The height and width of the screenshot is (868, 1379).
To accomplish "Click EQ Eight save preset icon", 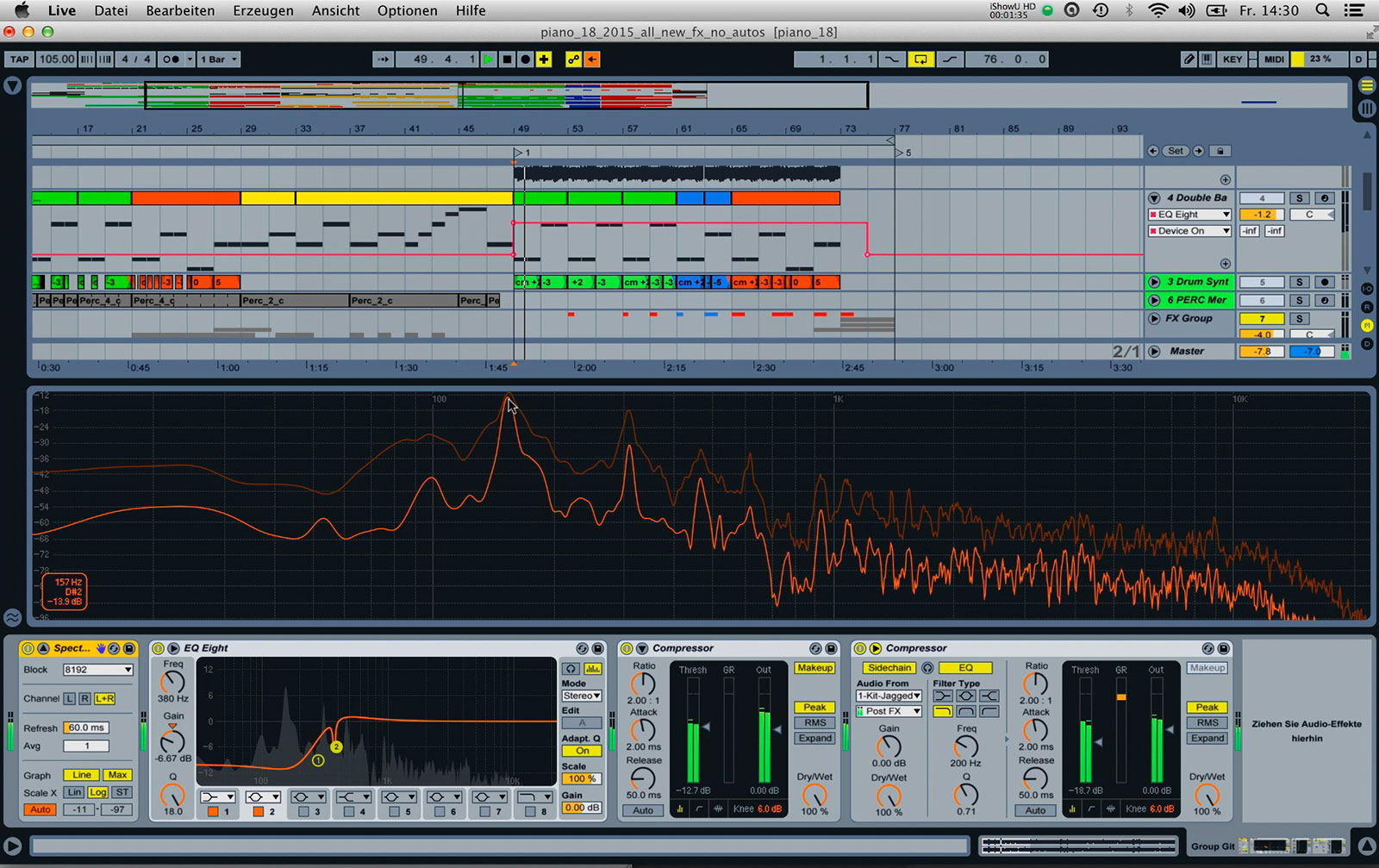I will pos(596,648).
